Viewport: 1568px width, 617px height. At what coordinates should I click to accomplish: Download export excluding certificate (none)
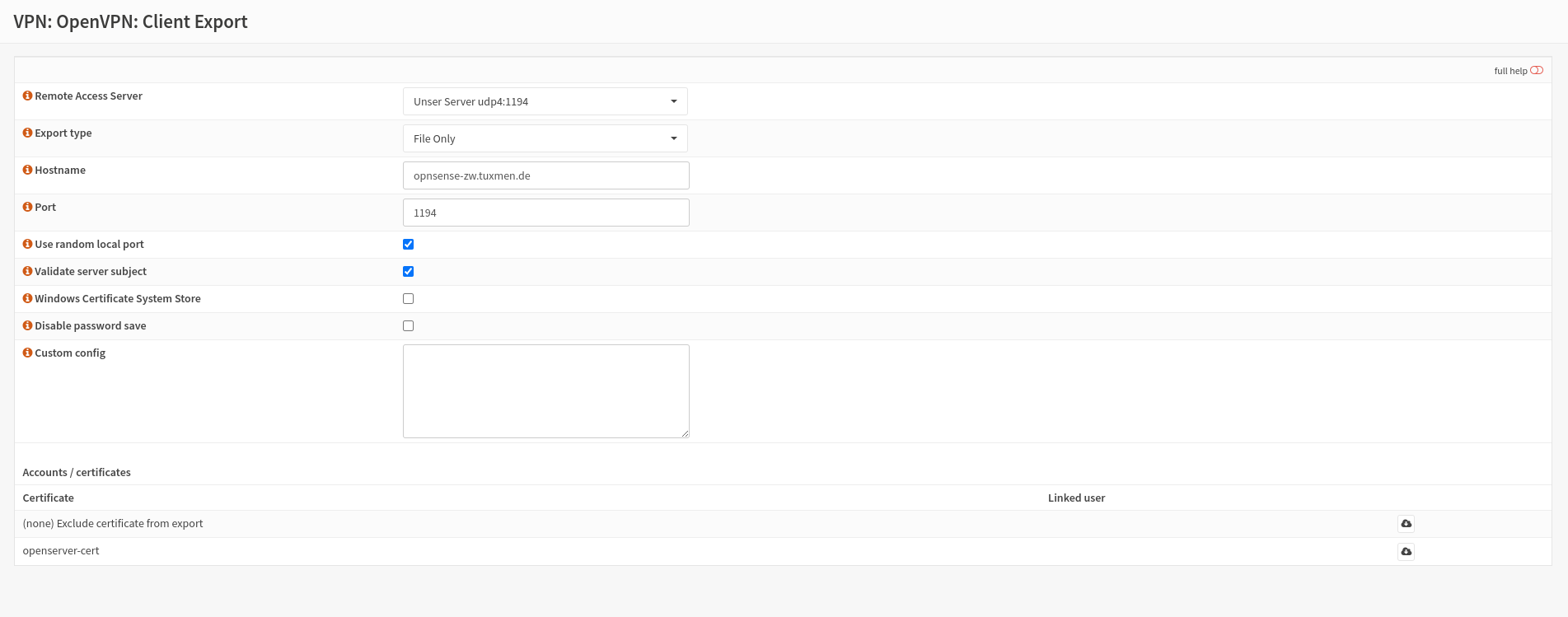(x=1406, y=524)
